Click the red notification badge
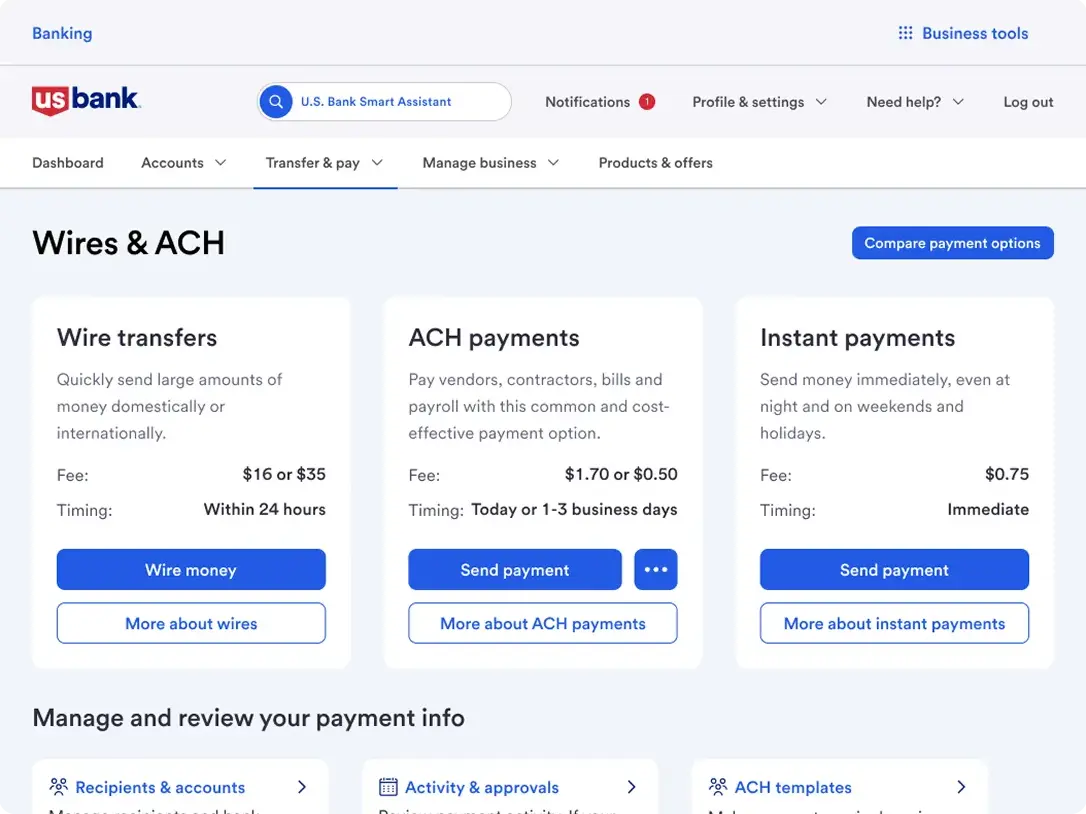The height and width of the screenshot is (814, 1086). 646,102
